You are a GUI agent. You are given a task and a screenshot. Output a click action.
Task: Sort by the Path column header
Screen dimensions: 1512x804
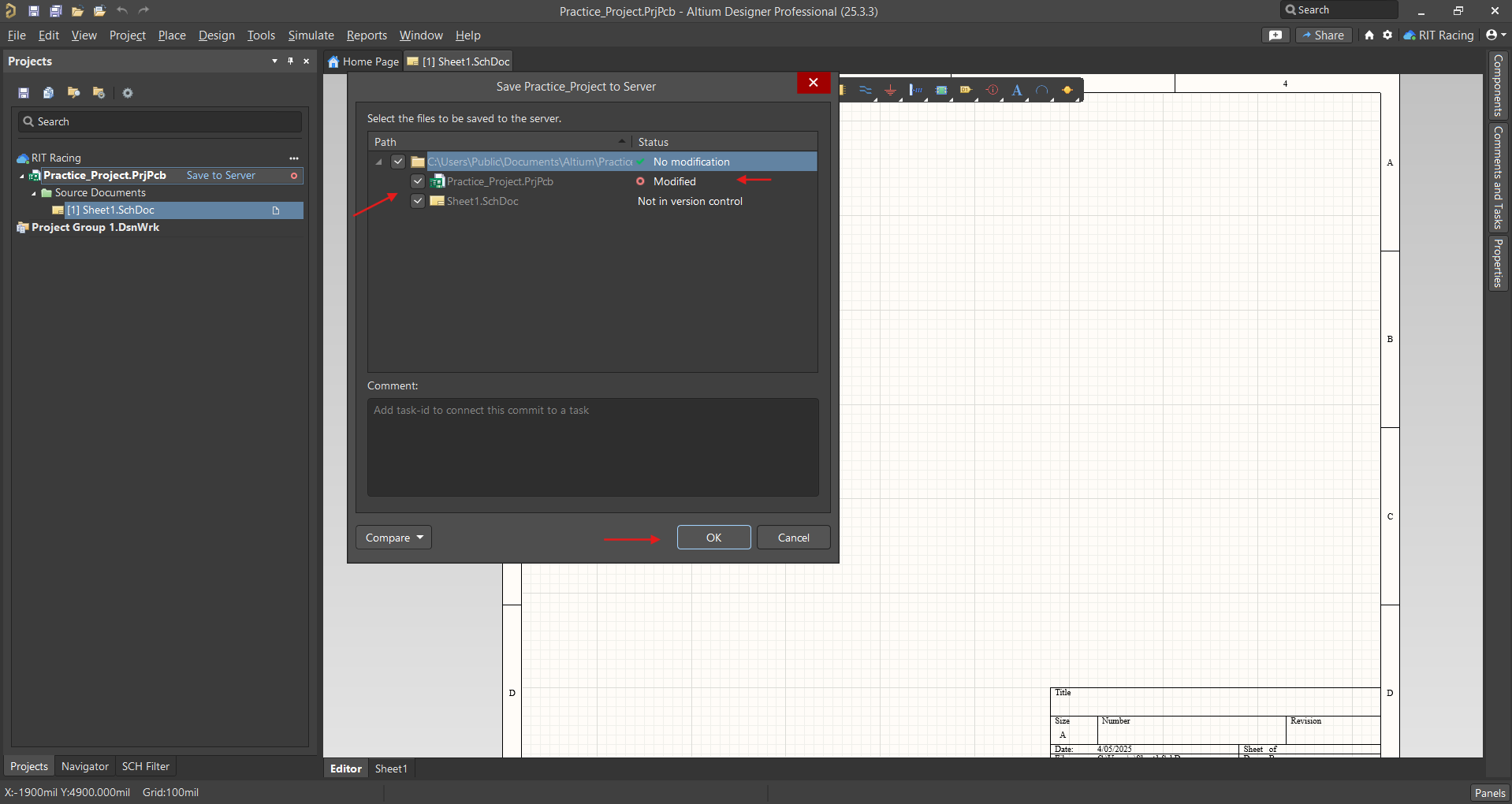point(500,142)
